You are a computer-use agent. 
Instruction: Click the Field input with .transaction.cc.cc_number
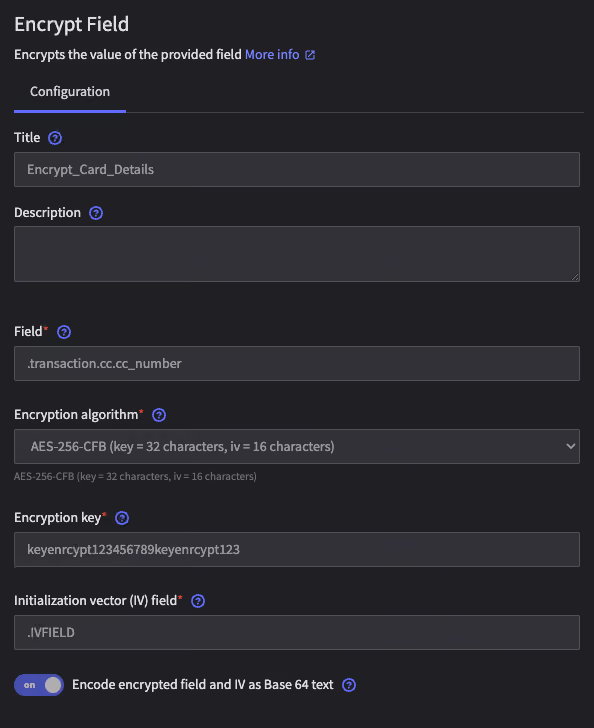point(297,364)
